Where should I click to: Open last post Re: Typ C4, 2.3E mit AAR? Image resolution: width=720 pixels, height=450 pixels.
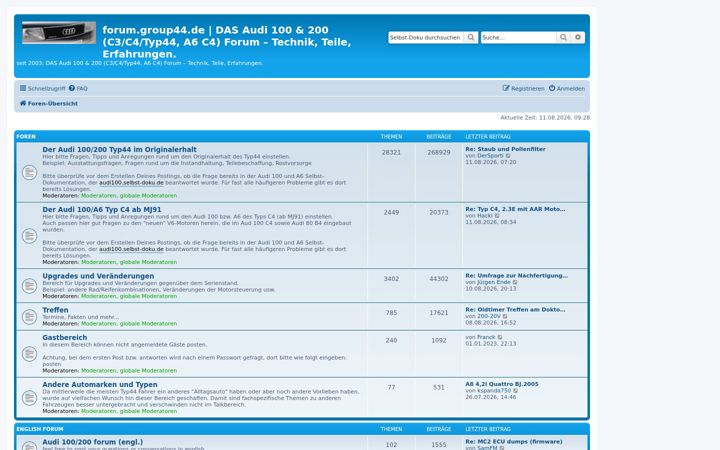[515, 209]
